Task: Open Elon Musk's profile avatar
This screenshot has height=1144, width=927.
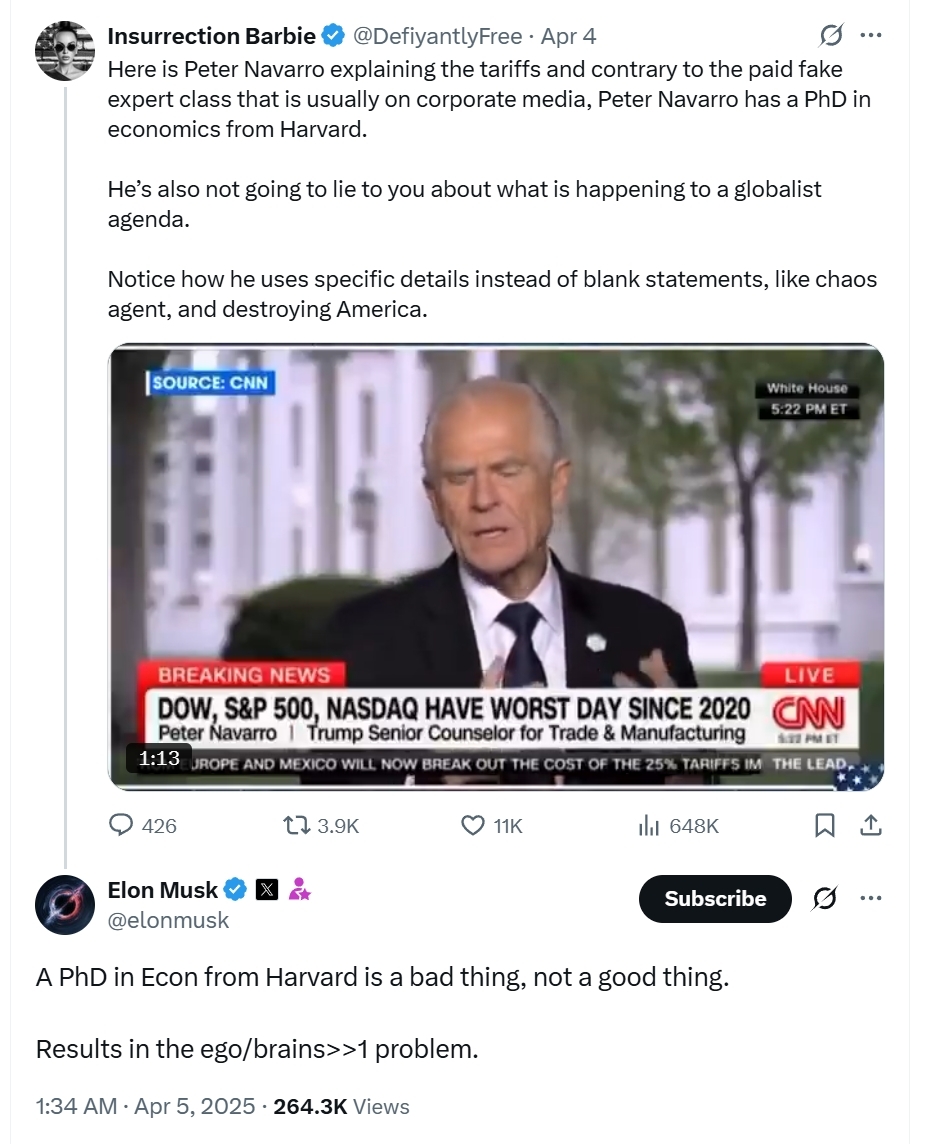Action: [65, 904]
